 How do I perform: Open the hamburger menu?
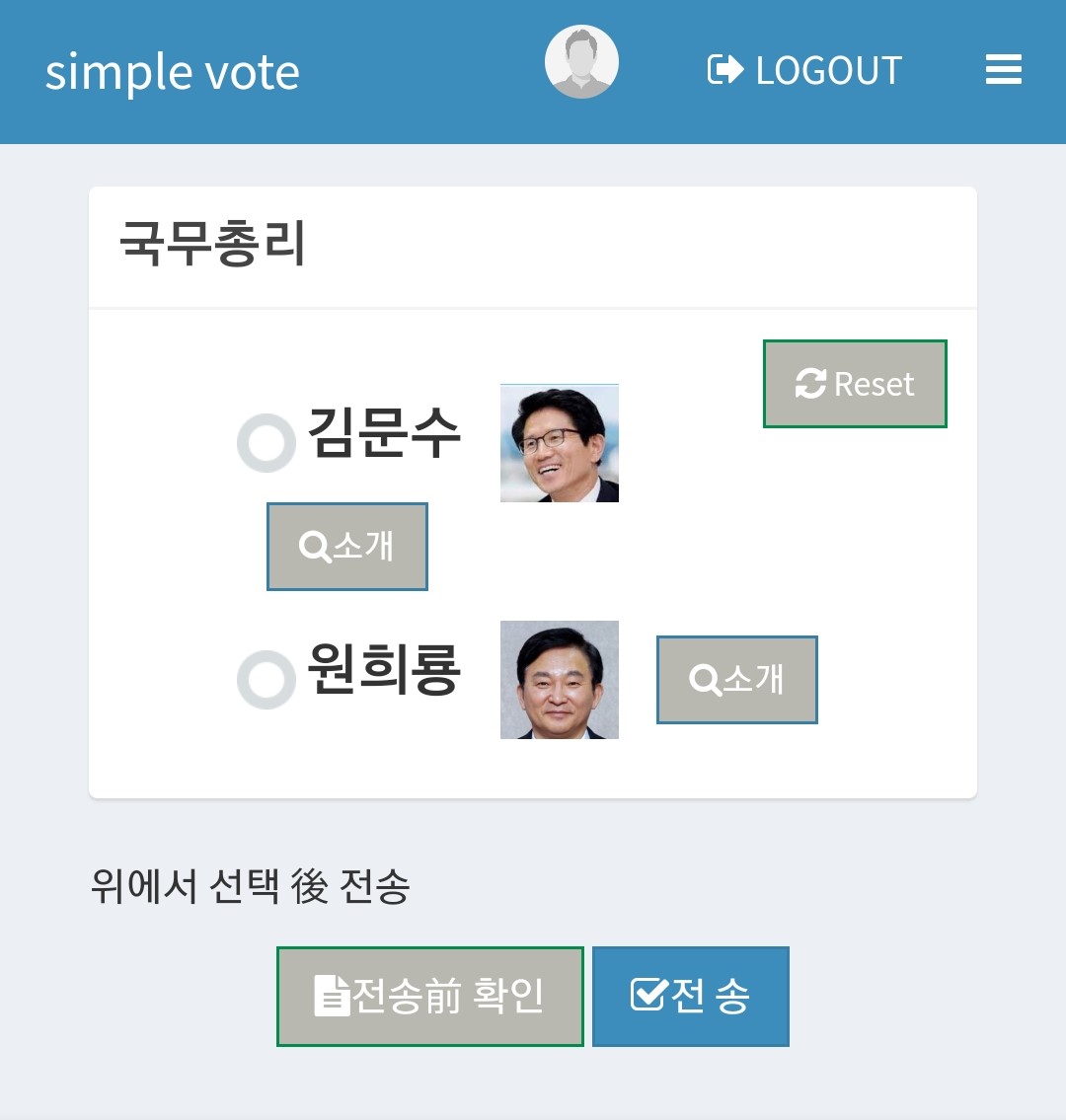1003,70
